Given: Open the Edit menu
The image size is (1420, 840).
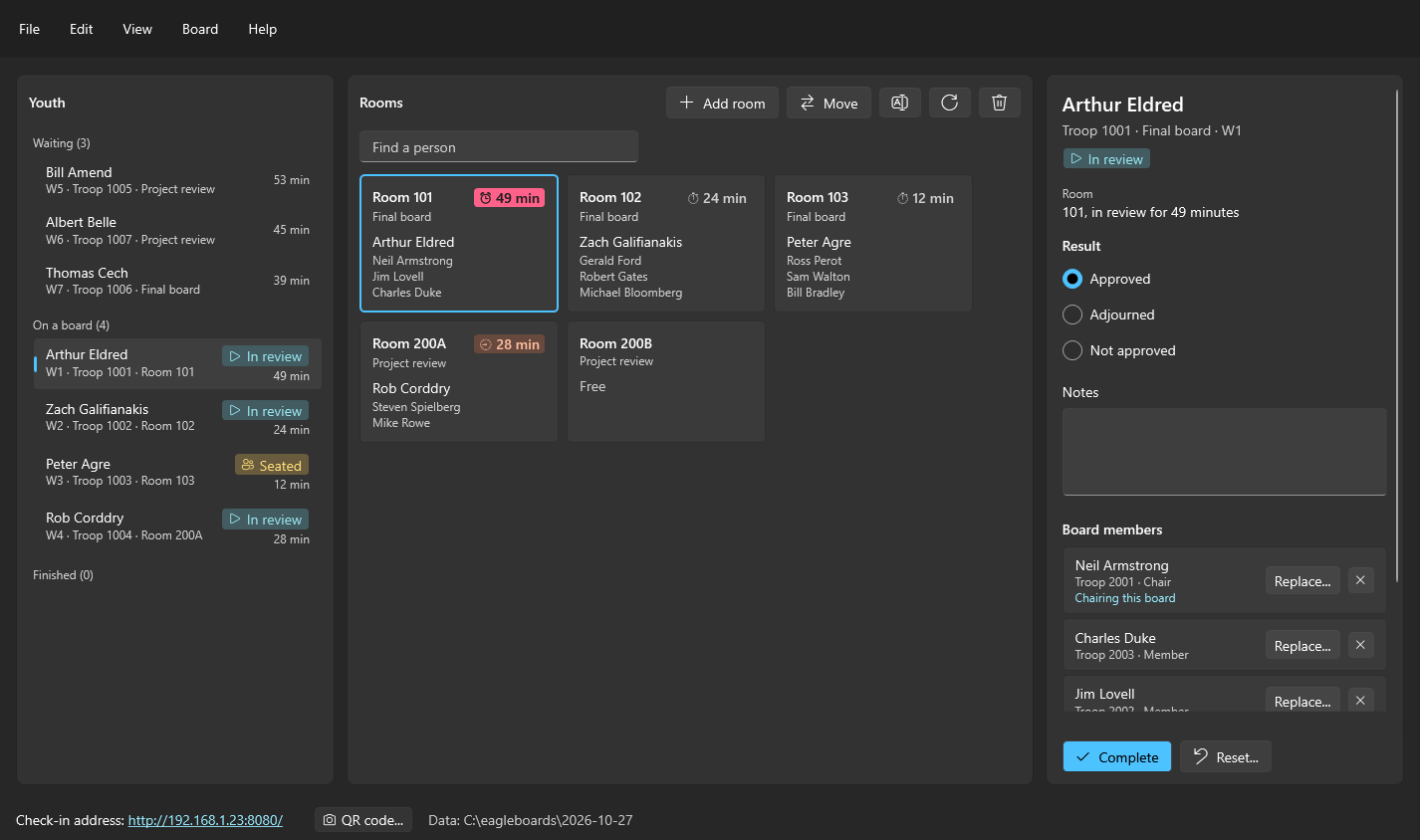Looking at the screenshot, I should (82, 29).
